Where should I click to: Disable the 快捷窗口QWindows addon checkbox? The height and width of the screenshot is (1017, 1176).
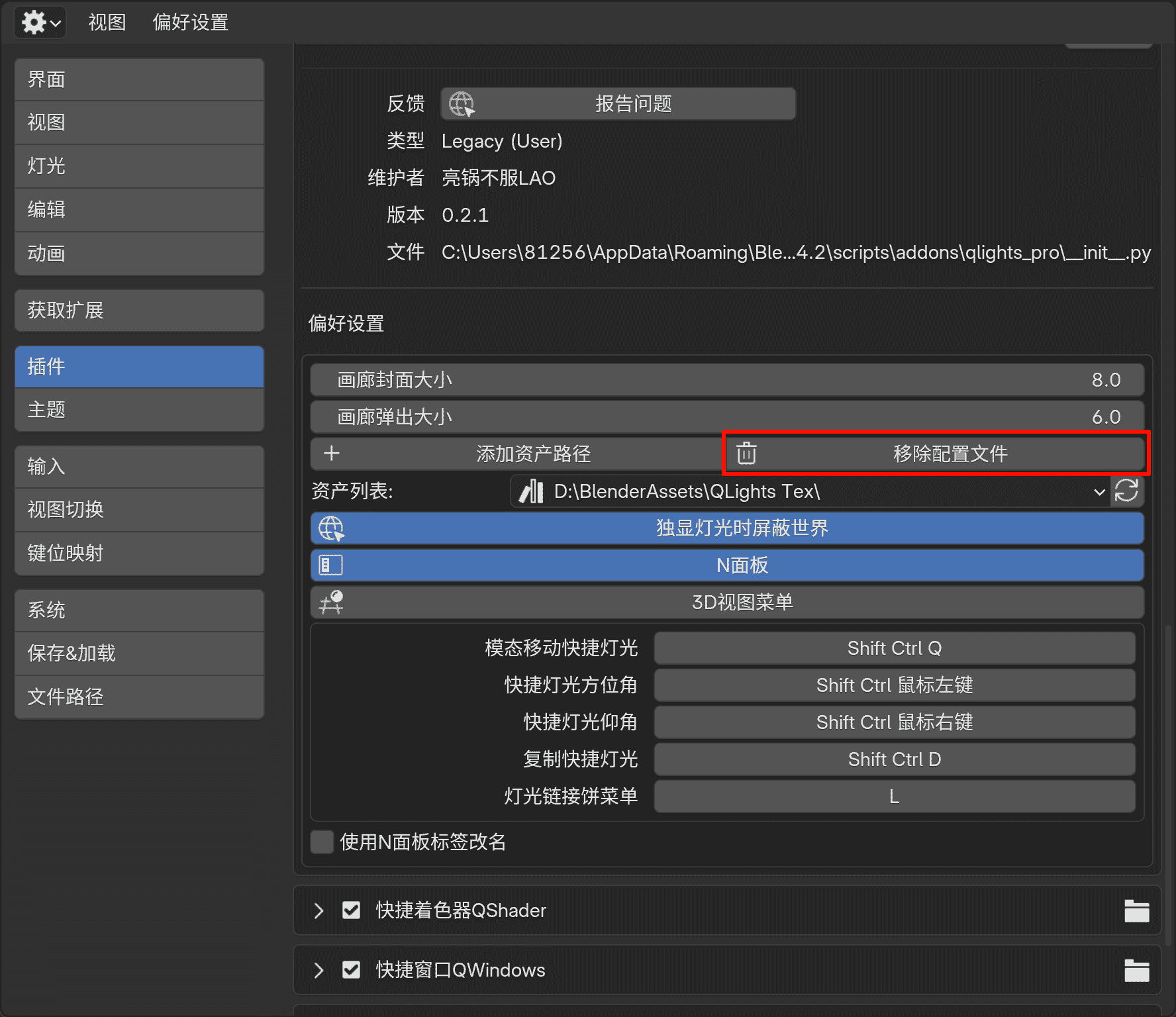(352, 970)
